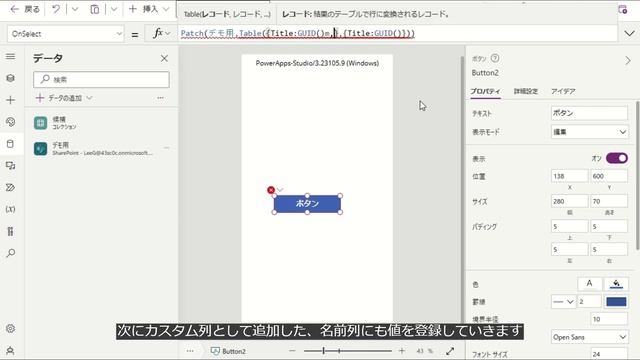This screenshot has width=640, height=360.
Task: Open the 挿入 insert menu
Action: (149, 9)
